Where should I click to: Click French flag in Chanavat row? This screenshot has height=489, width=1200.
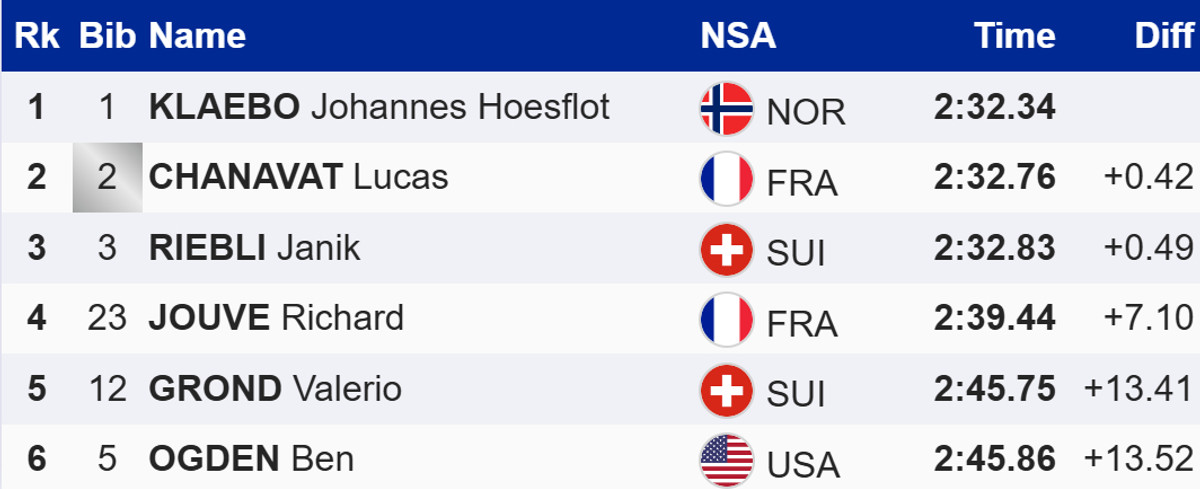point(726,178)
